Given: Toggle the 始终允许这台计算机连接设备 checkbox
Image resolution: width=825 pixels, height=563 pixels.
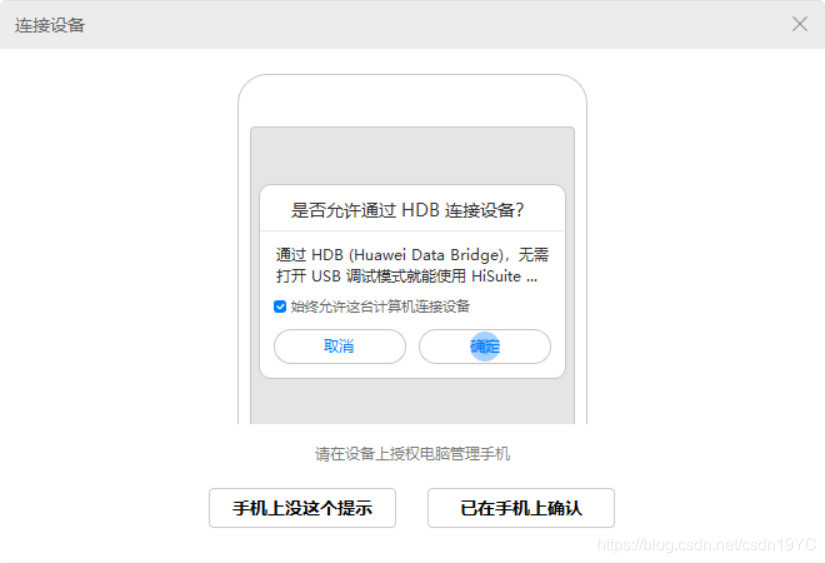Looking at the screenshot, I should 280,306.
